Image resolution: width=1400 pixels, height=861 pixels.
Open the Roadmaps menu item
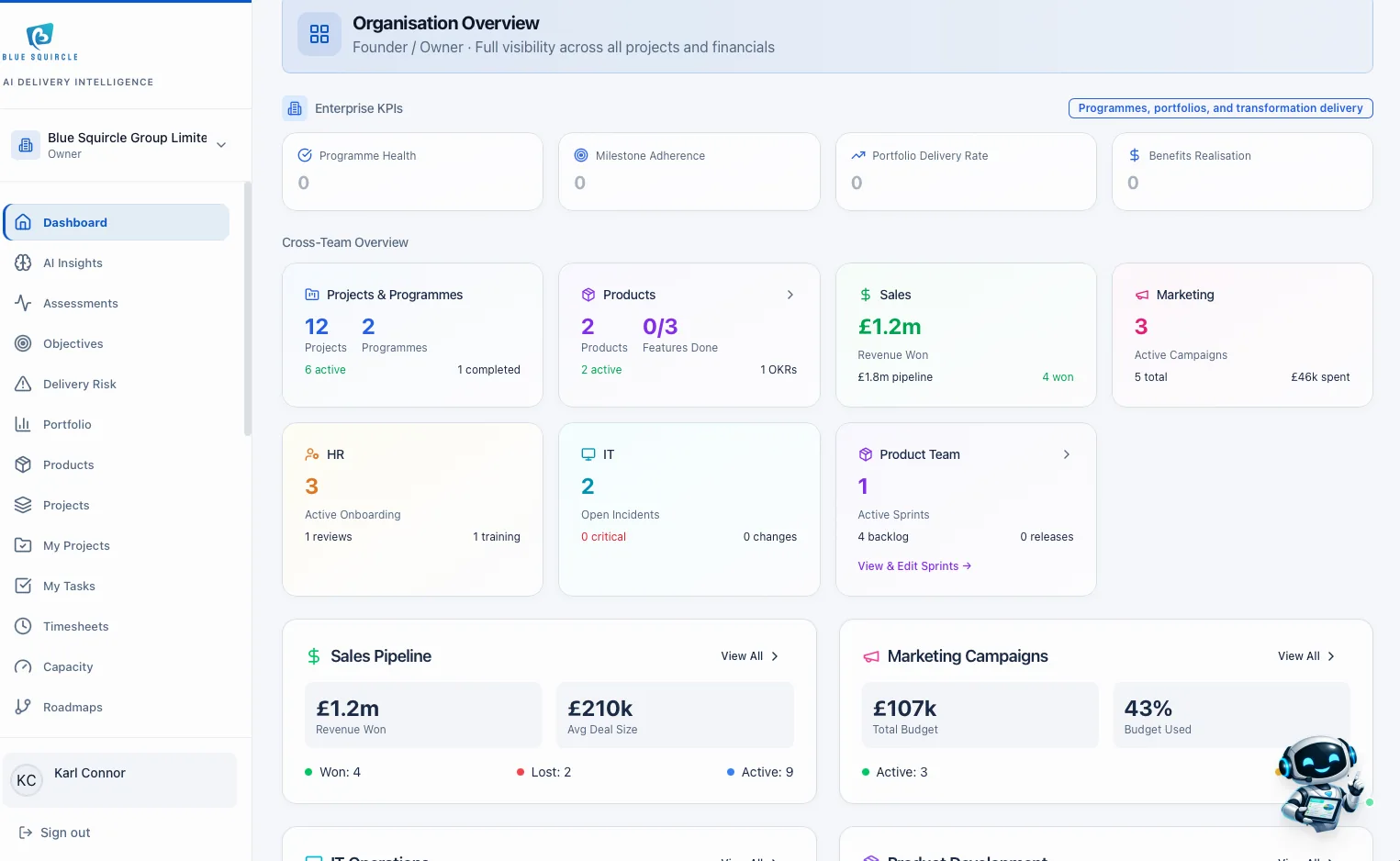tap(117, 707)
